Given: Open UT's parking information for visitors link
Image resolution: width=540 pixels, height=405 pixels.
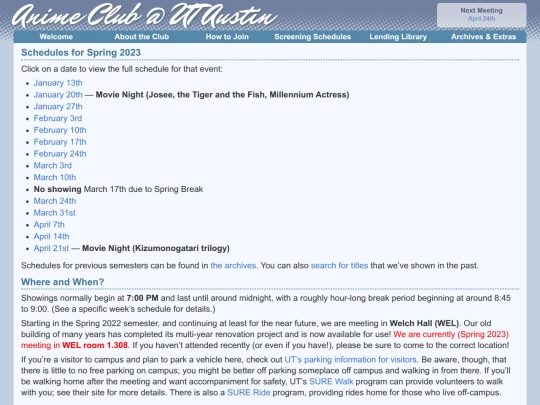Looking at the screenshot, I should 351,360.
